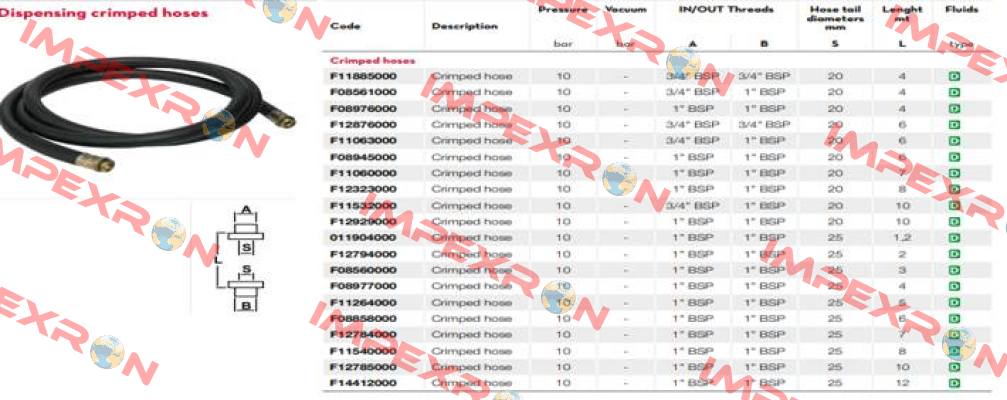Image resolution: width=1007 pixels, height=400 pixels.
Task: Click the Fluids column header
Action: [x=961, y=10]
